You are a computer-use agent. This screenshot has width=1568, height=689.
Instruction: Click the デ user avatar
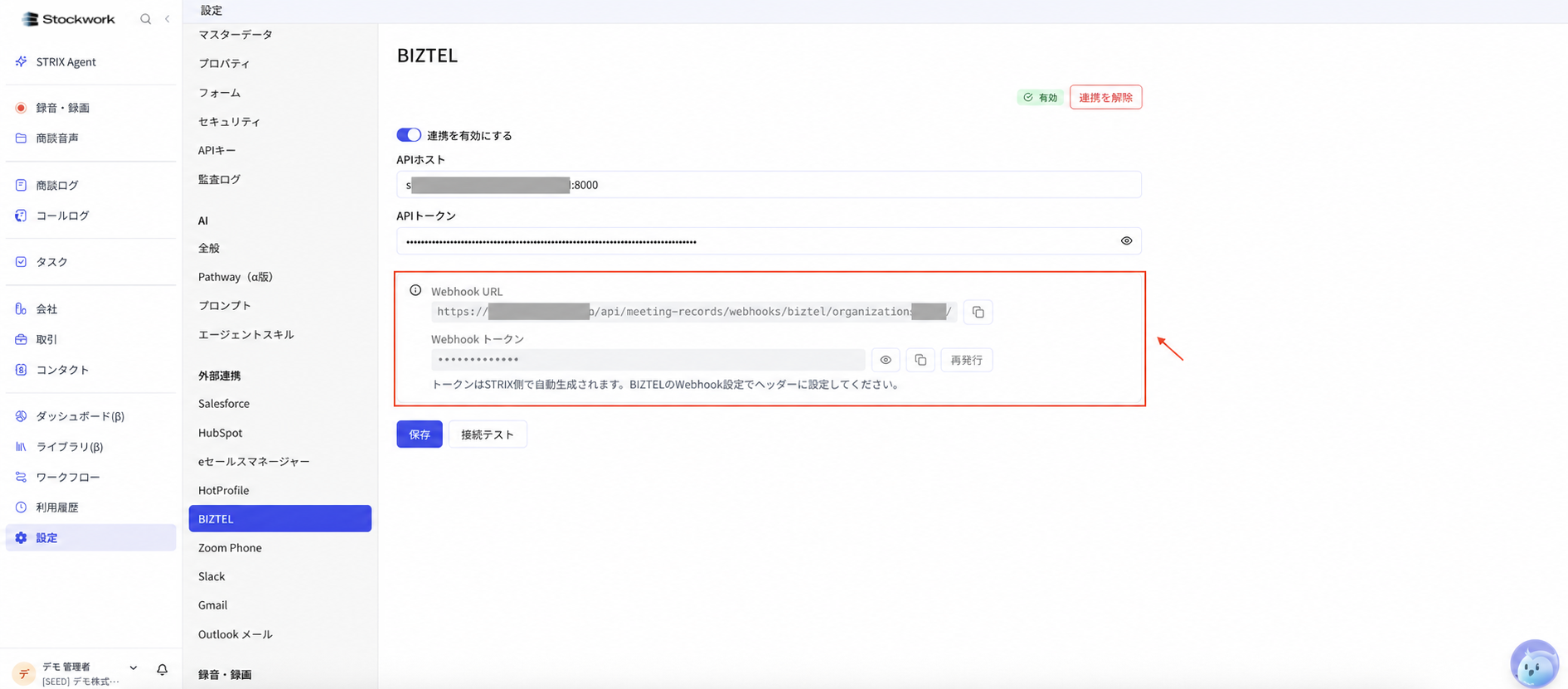point(23,673)
